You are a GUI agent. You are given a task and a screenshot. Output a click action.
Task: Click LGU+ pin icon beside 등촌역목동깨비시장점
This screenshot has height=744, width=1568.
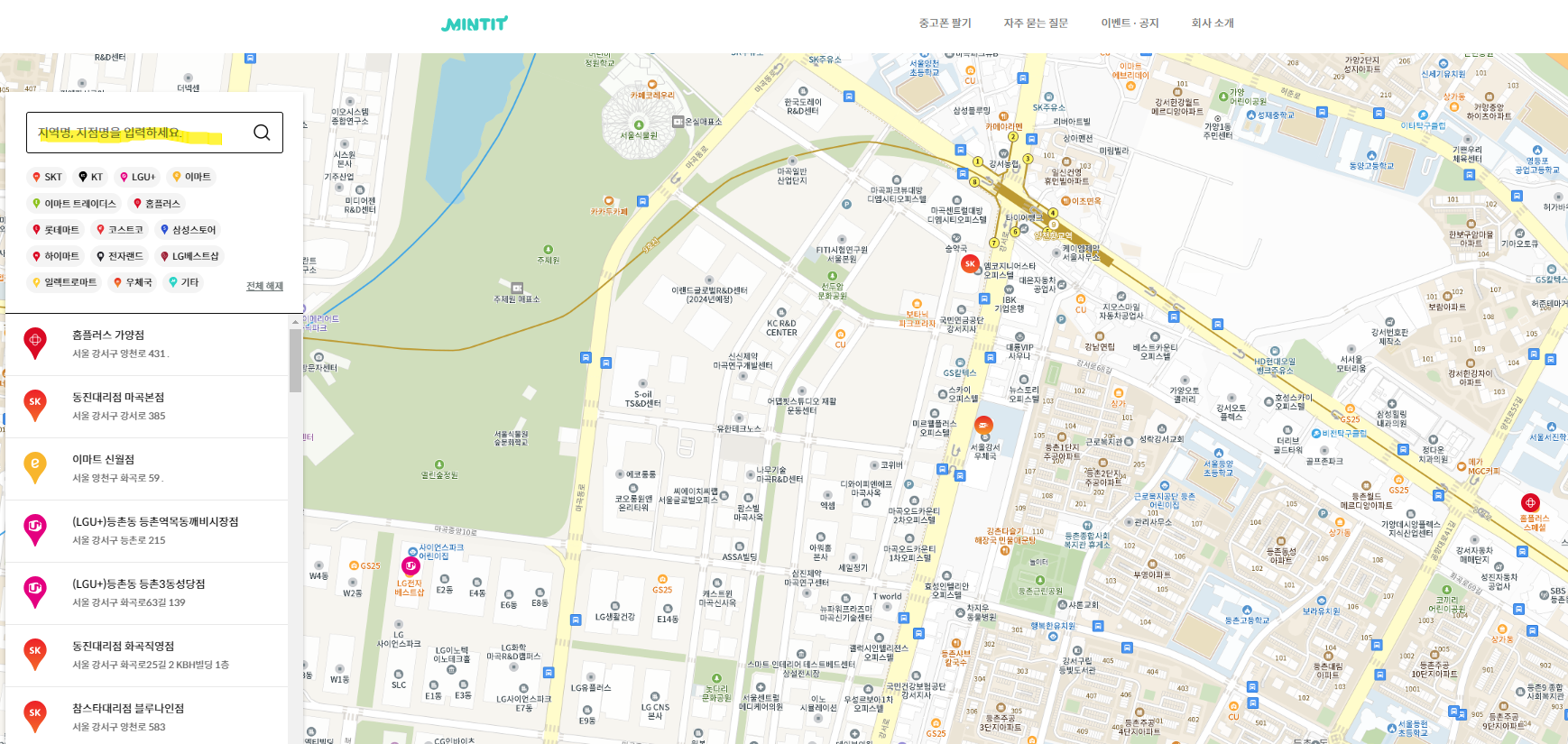coord(35,530)
